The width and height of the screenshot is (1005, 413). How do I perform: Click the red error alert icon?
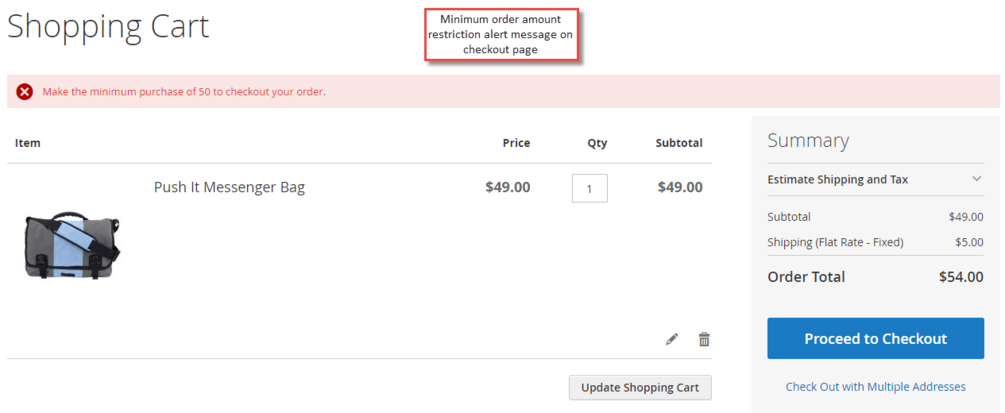[x=25, y=92]
